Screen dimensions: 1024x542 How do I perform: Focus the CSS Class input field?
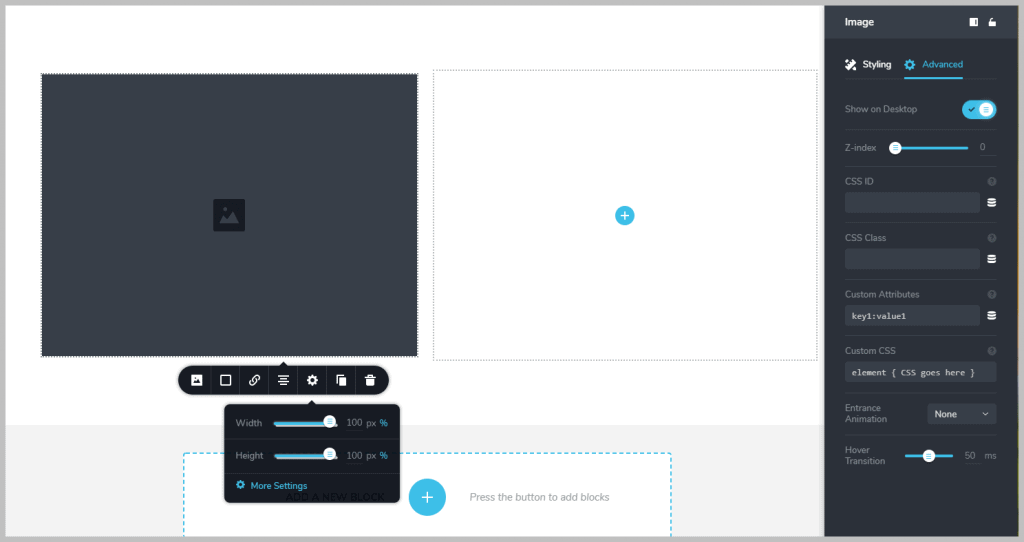coord(912,259)
